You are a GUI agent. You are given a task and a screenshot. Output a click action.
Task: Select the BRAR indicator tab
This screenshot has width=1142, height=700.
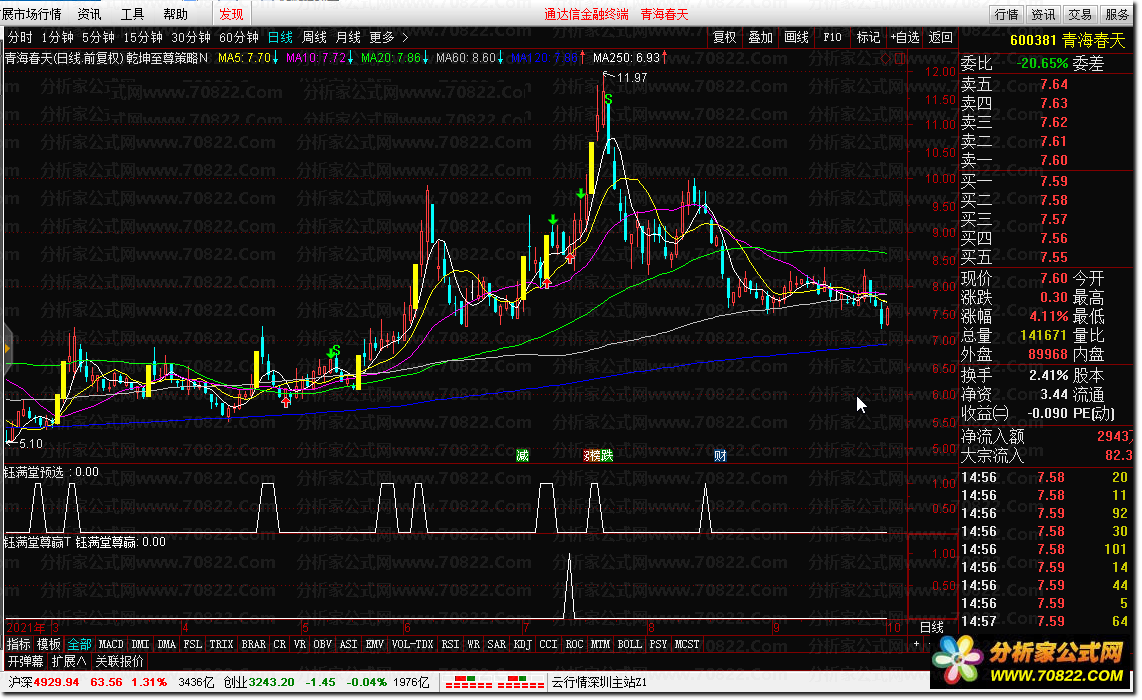(253, 644)
